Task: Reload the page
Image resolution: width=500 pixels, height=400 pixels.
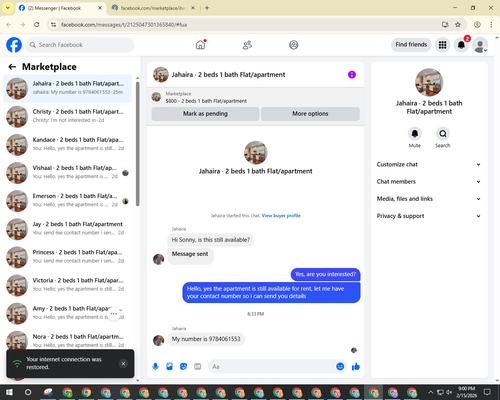Action: [37, 25]
